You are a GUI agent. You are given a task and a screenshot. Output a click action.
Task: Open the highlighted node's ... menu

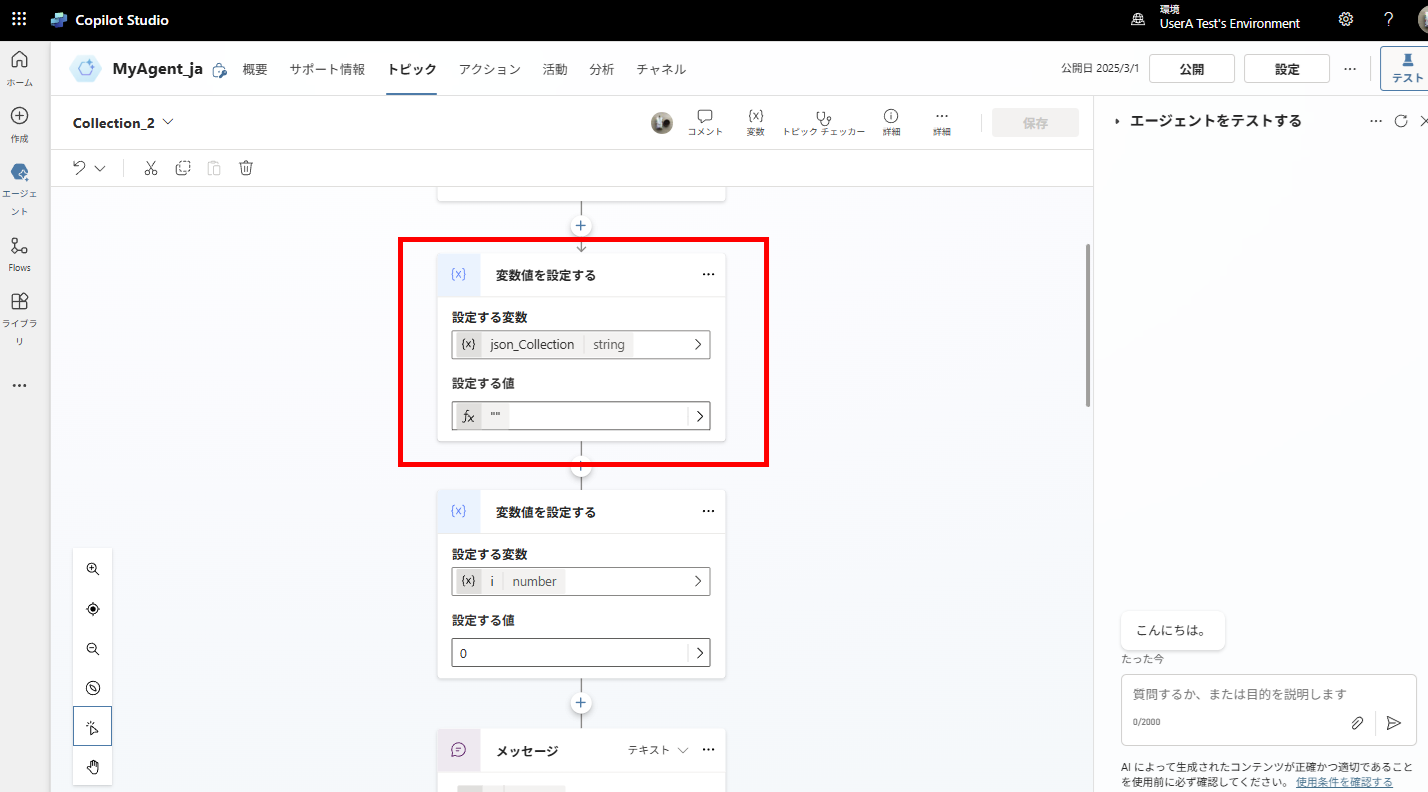708,273
